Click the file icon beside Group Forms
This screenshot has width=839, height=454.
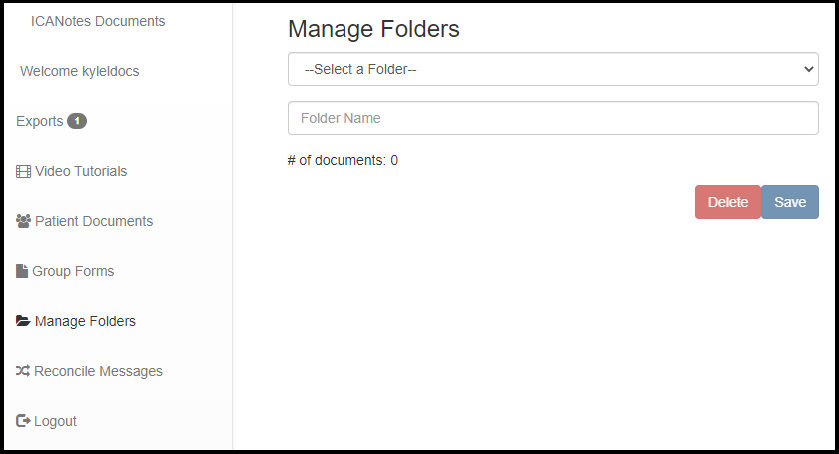pyautogui.click(x=22, y=271)
